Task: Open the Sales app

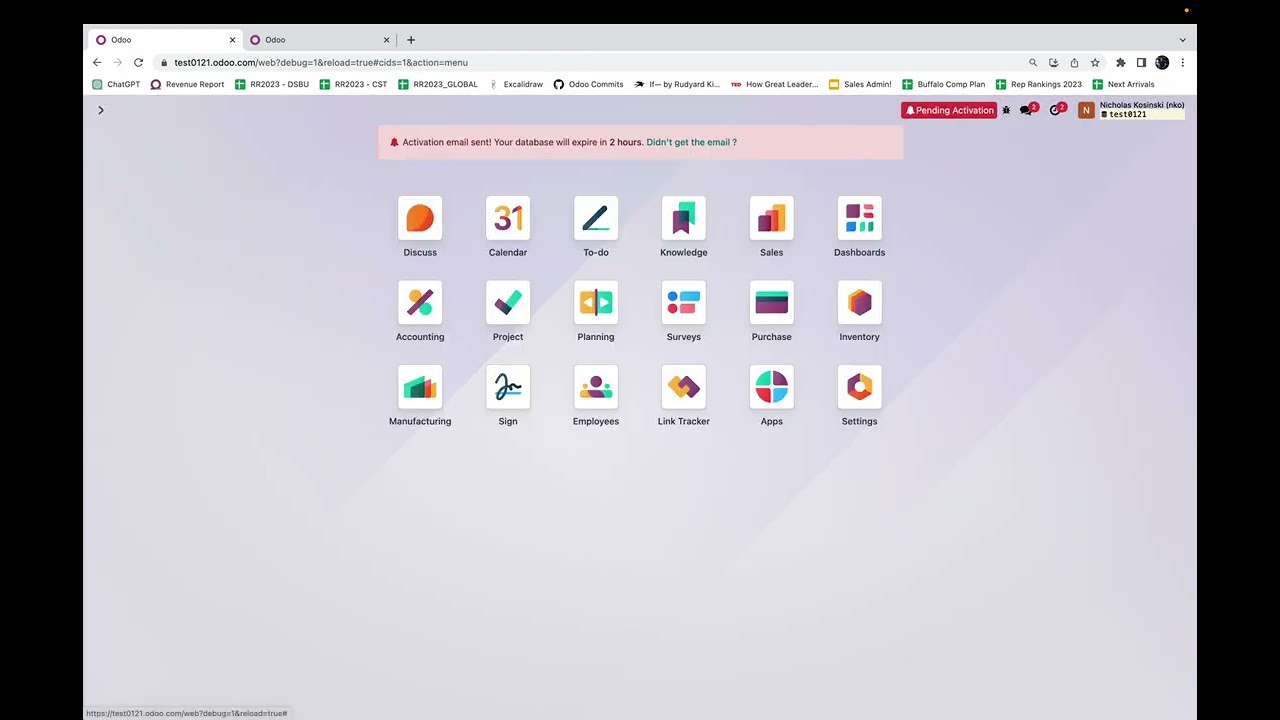Action: 772,218
